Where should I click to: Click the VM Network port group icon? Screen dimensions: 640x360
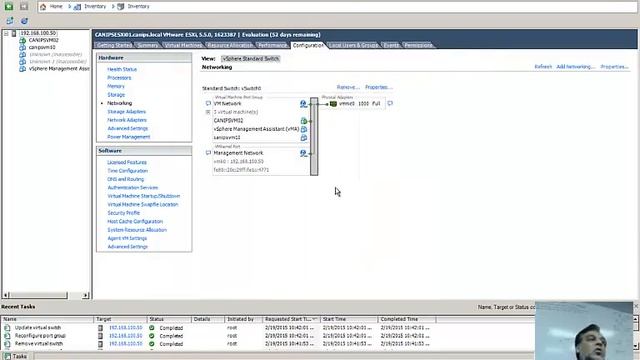[x=303, y=104]
